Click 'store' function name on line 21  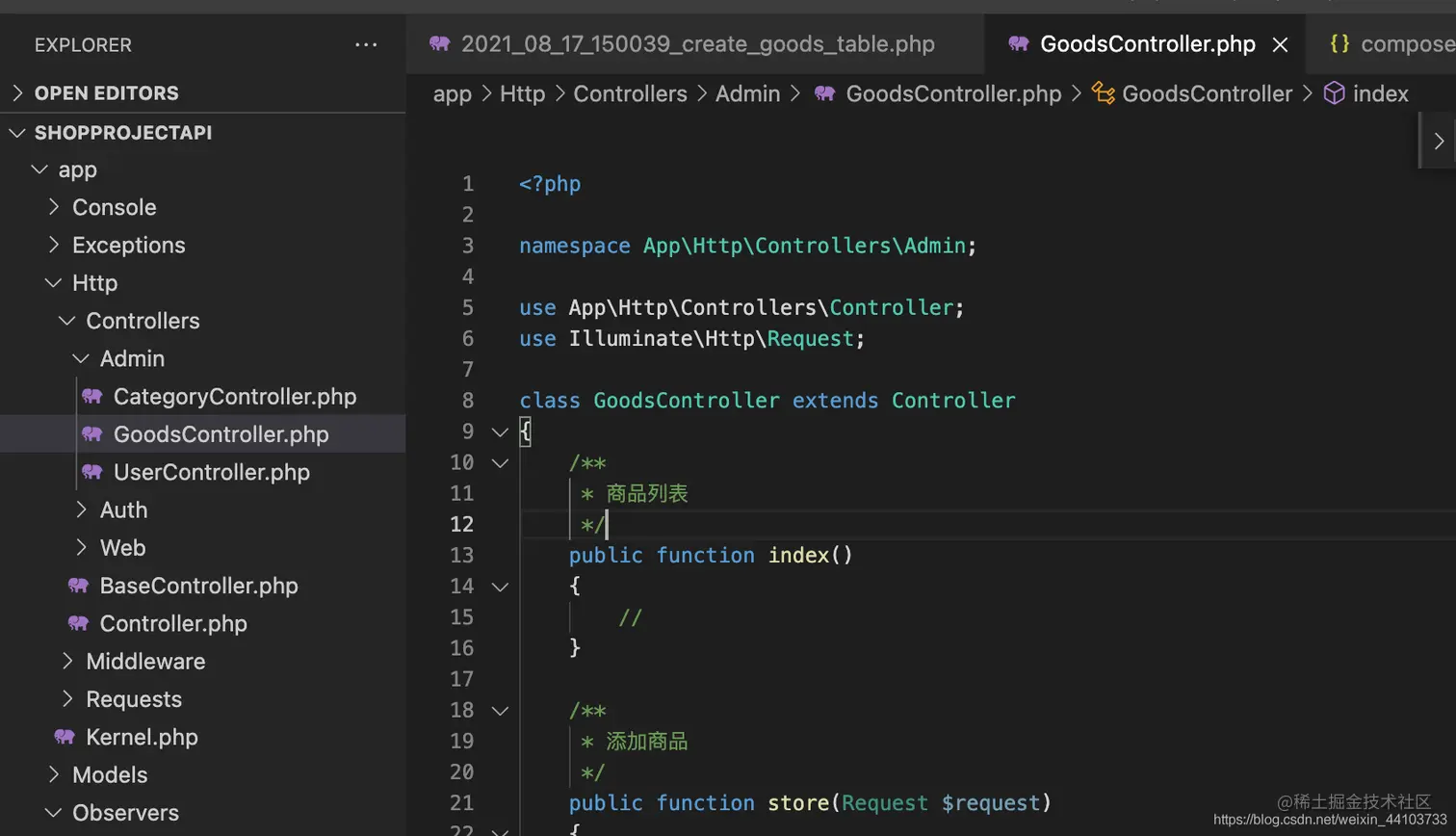click(x=798, y=802)
